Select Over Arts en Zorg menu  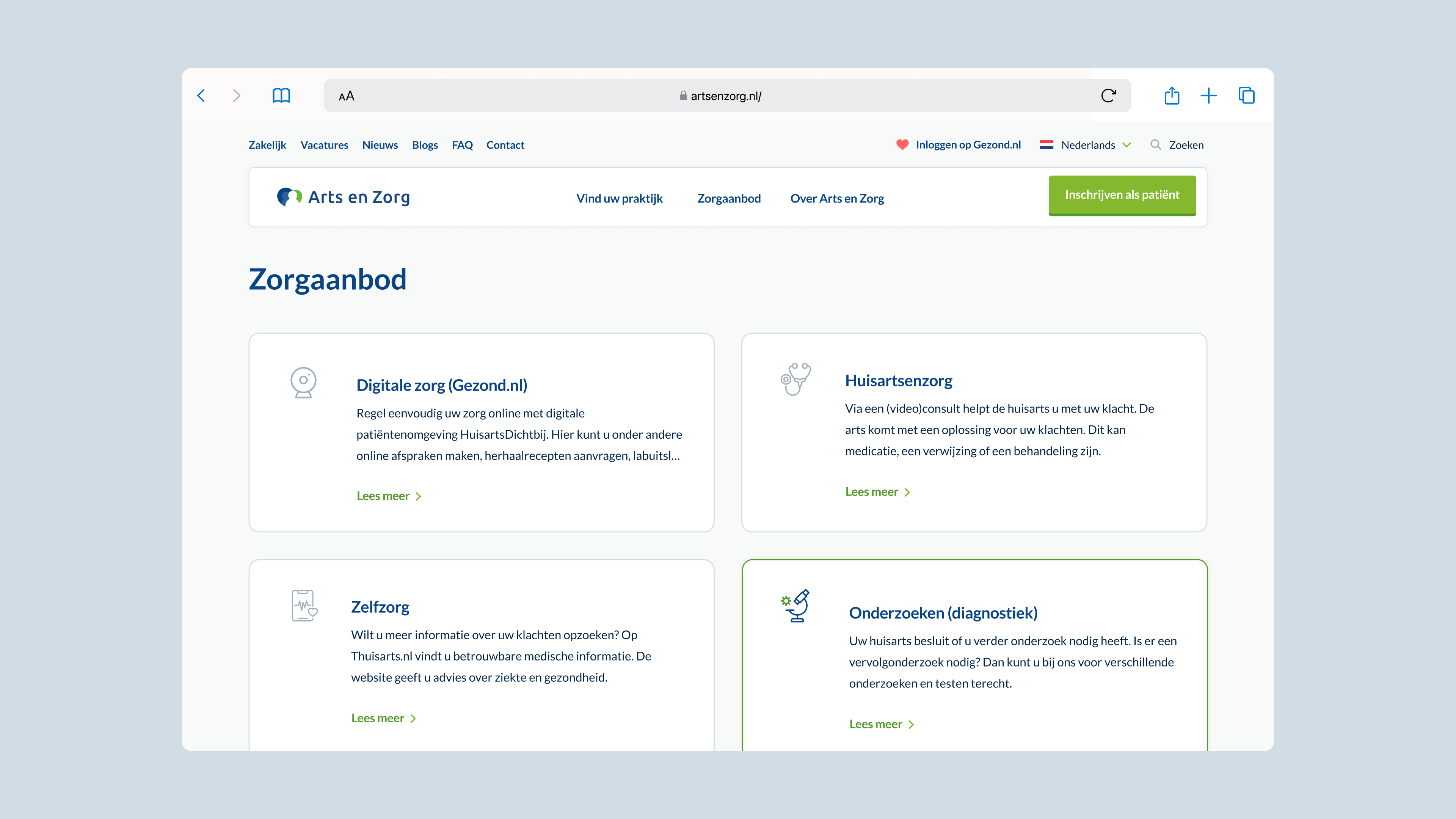[836, 198]
